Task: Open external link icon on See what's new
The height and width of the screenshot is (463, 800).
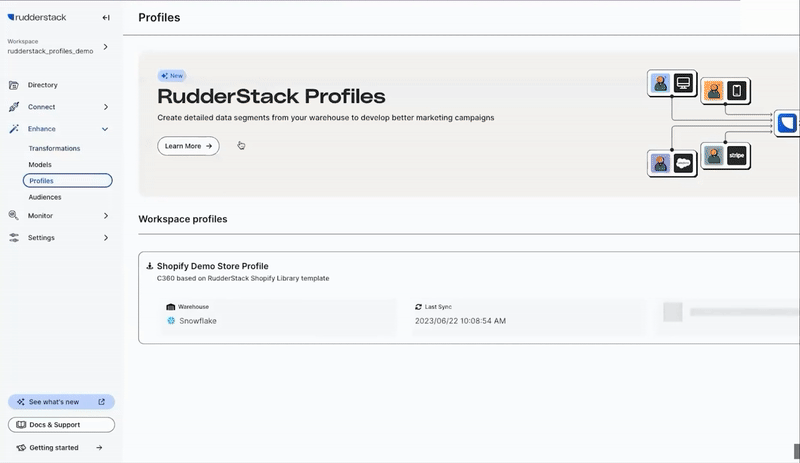Action: [x=101, y=402]
